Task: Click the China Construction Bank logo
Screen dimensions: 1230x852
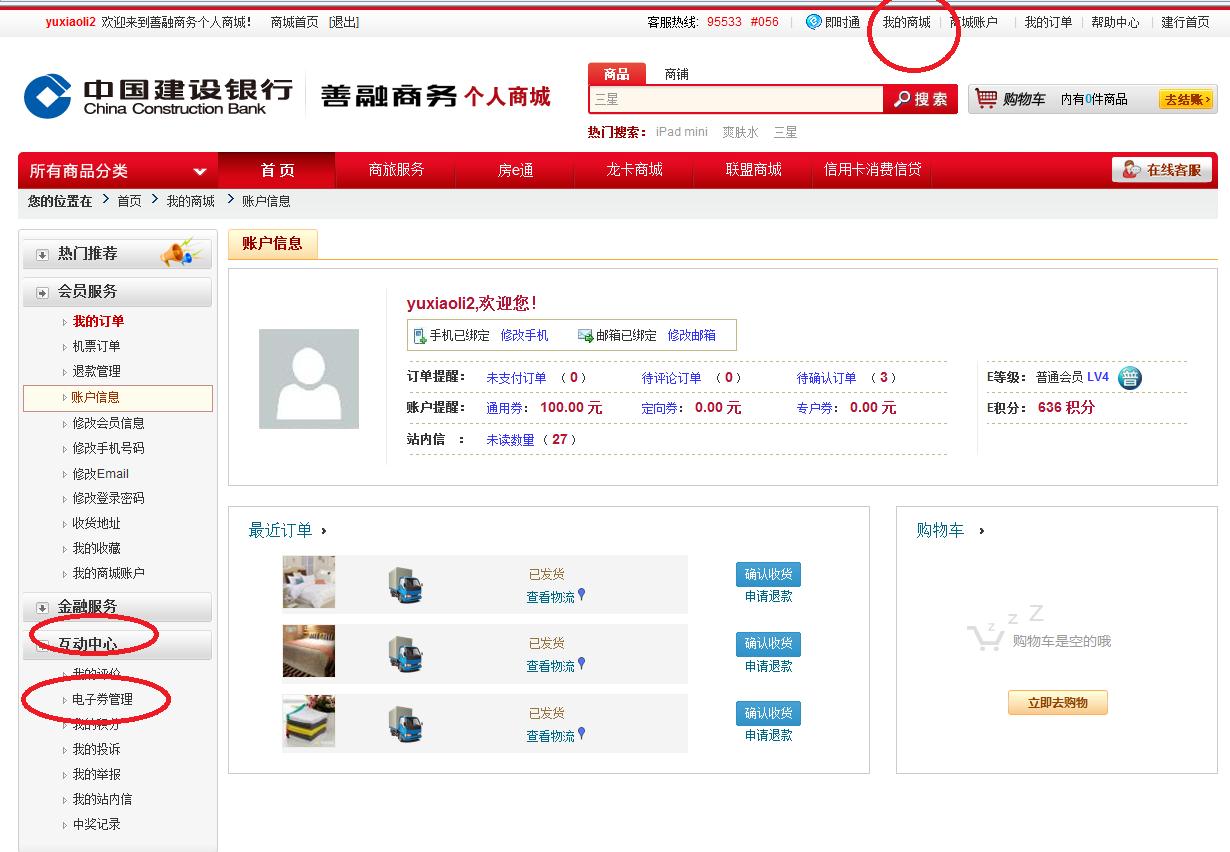Action: pyautogui.click(x=158, y=96)
